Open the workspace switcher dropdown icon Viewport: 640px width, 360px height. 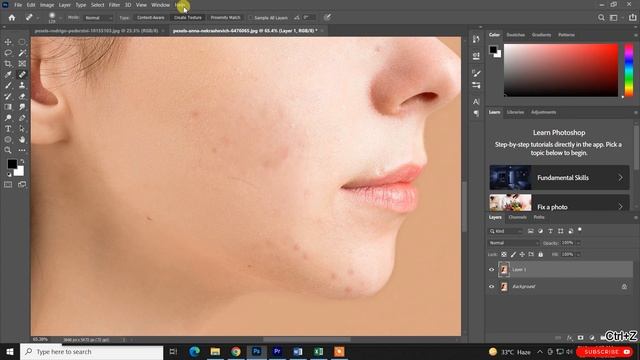point(614,18)
